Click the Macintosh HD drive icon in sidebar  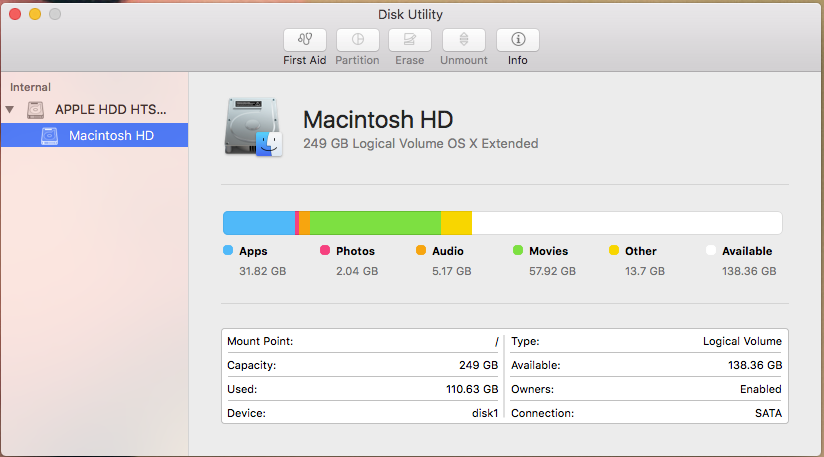pos(49,136)
